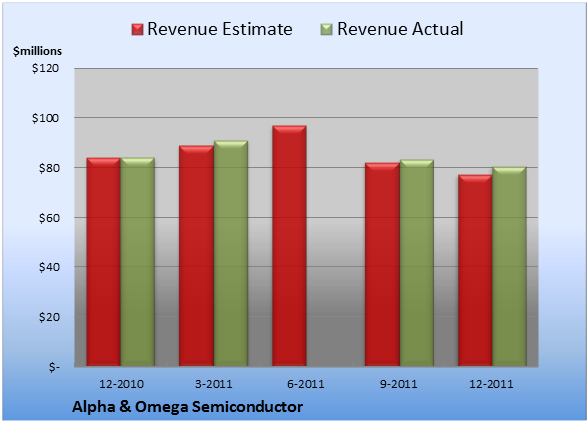Select the red estimate bar for 12-2011

[475, 270]
